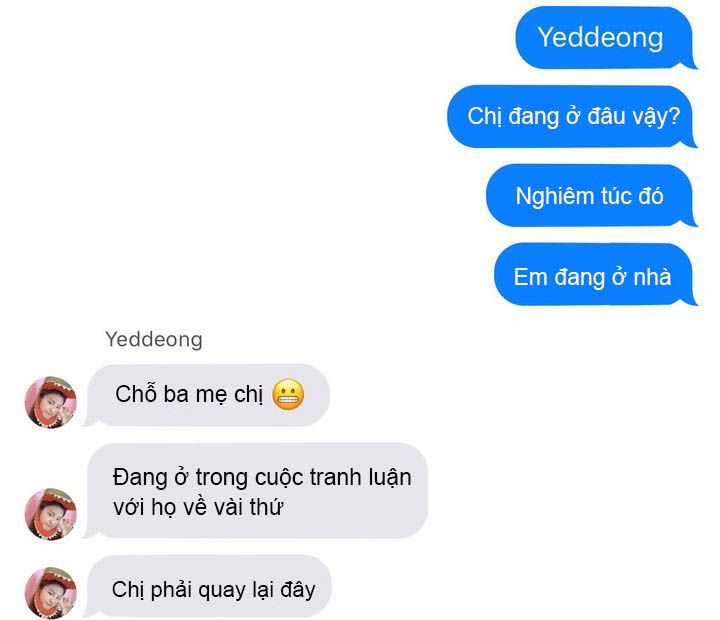Viewport: 720px width, 620px height.
Task: Tap the "Em đang ở nhà" message
Action: (x=595, y=275)
